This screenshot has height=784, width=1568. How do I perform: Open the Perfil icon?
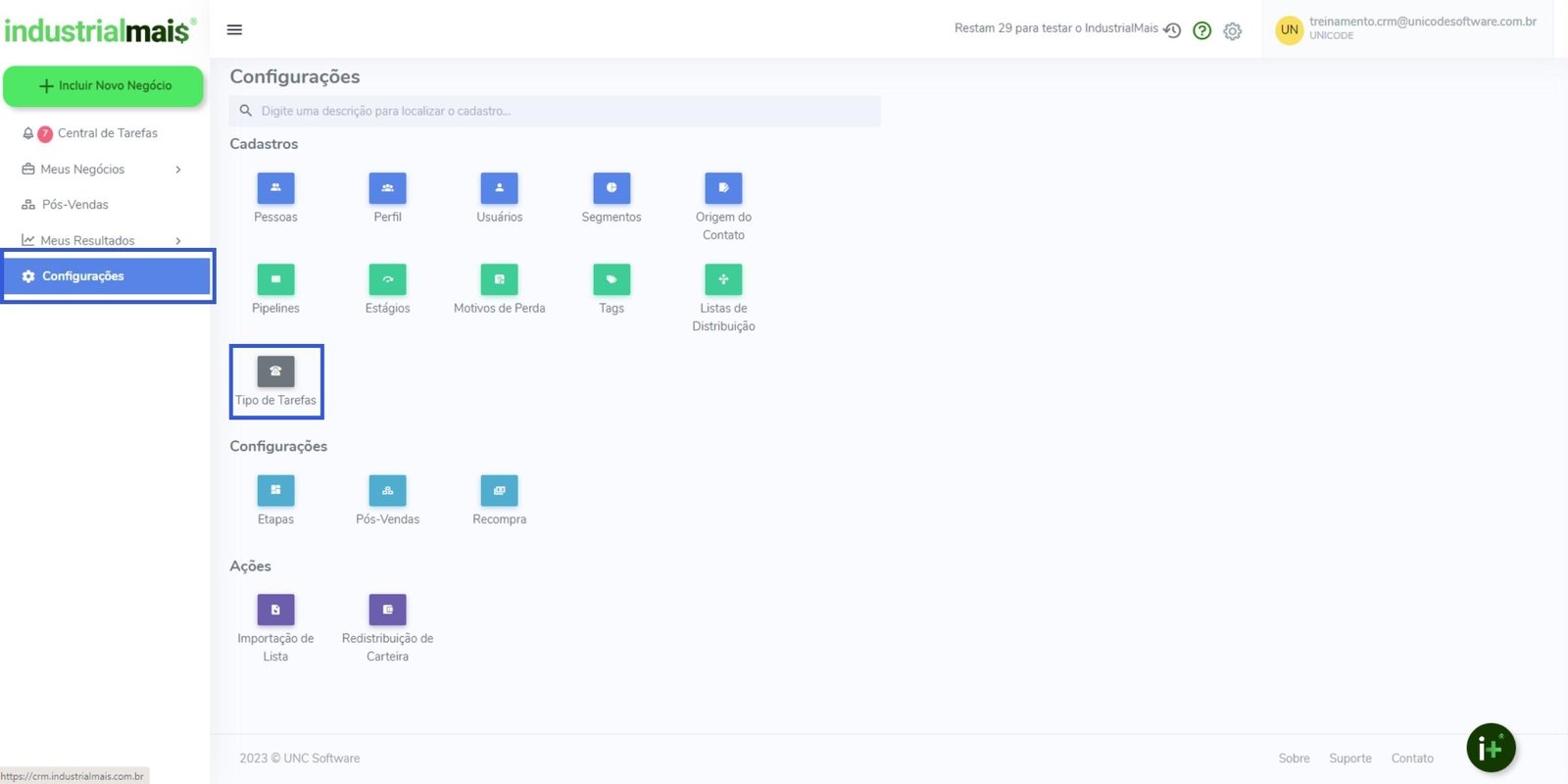[x=387, y=188]
